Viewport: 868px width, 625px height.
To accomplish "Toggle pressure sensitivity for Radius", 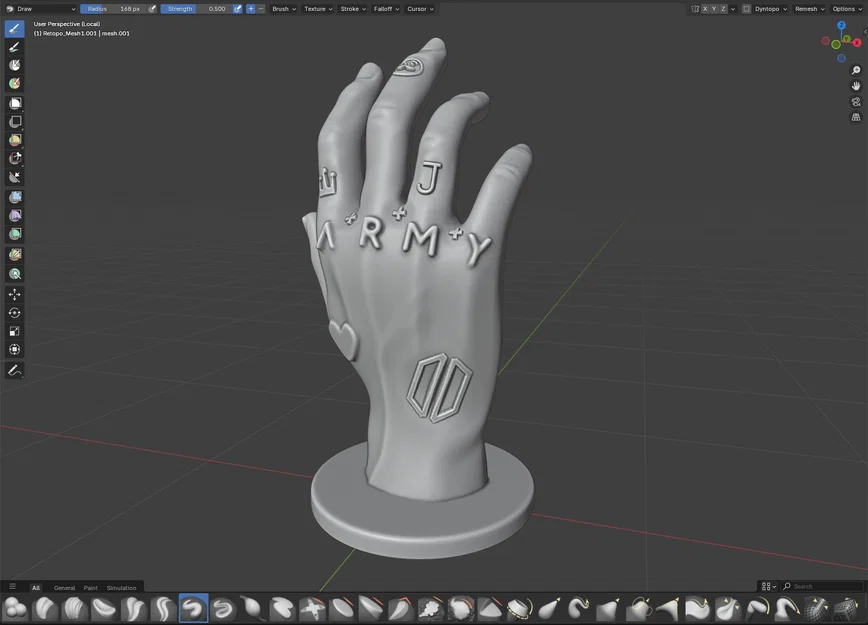I will (152, 9).
